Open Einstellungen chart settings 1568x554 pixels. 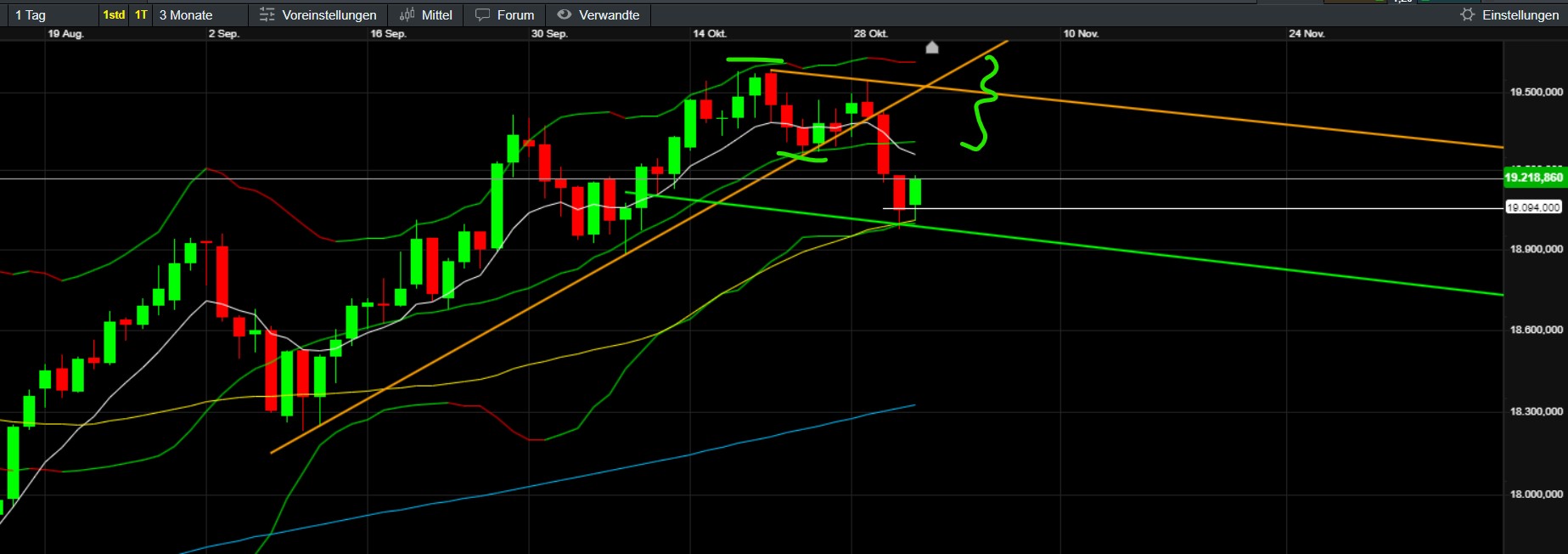point(1509,14)
